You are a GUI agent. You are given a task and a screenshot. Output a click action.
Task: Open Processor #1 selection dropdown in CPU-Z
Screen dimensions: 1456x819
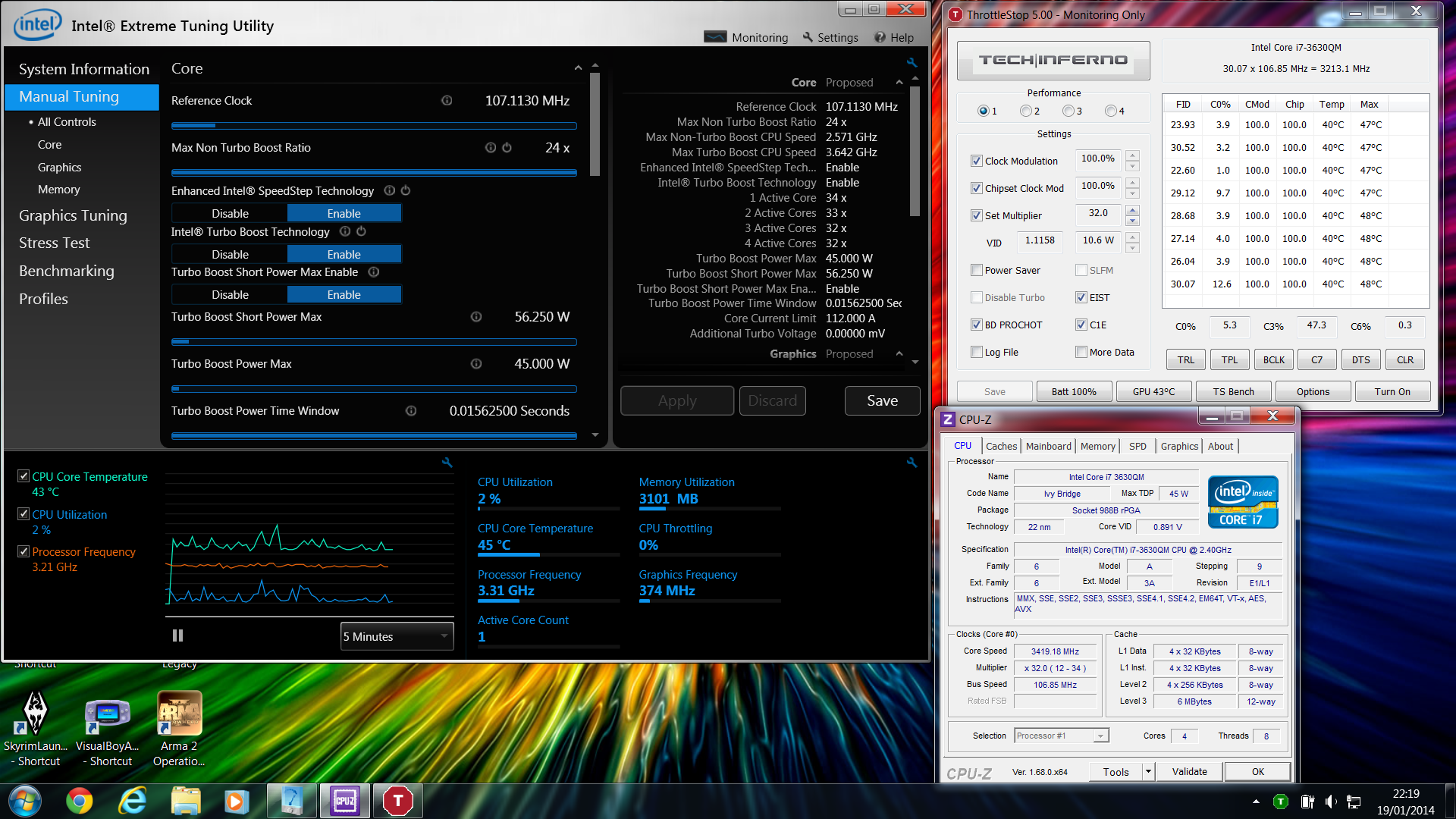click(x=1062, y=736)
